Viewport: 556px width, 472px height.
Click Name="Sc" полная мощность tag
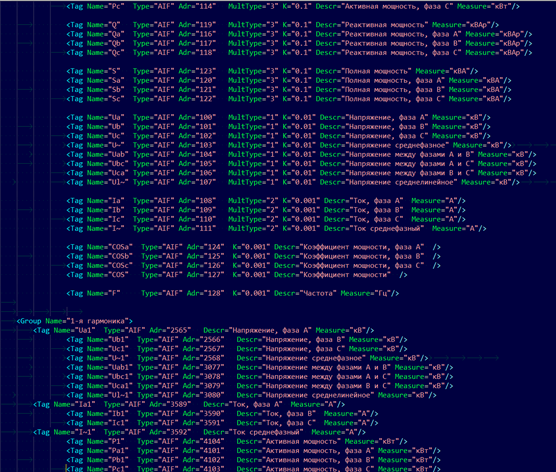pos(106,99)
